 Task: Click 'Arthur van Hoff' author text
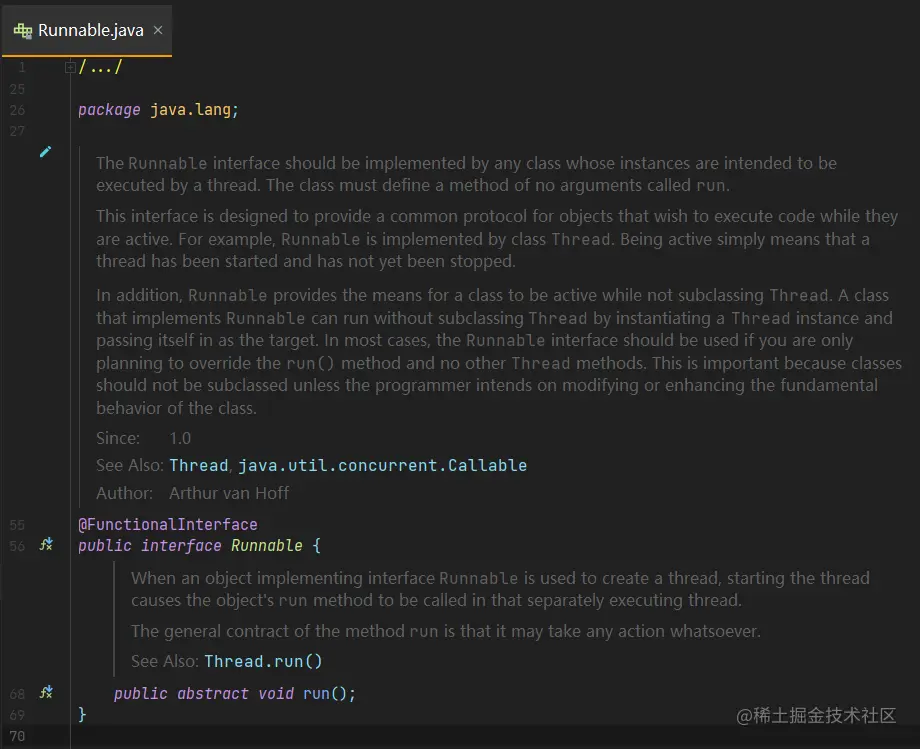pos(229,493)
